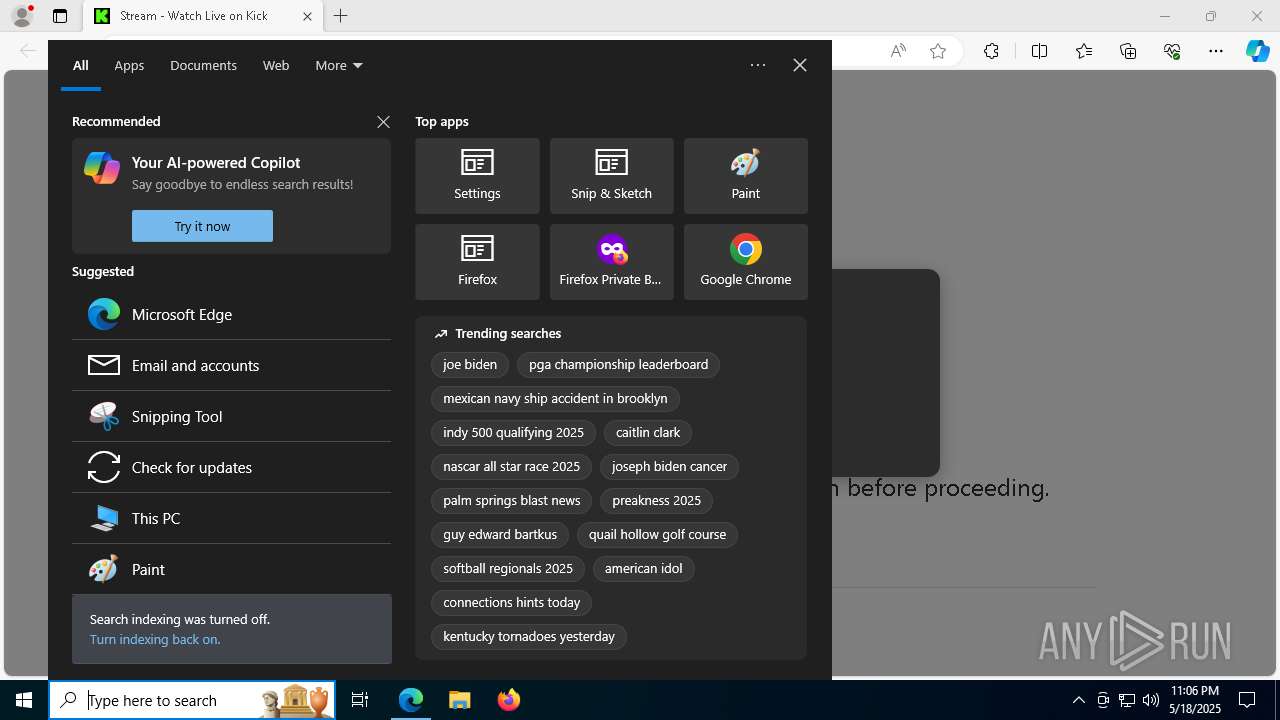Viewport: 1280px width, 720px height.
Task: Choose indy 500 qualifying 2025 search
Action: coord(513,433)
